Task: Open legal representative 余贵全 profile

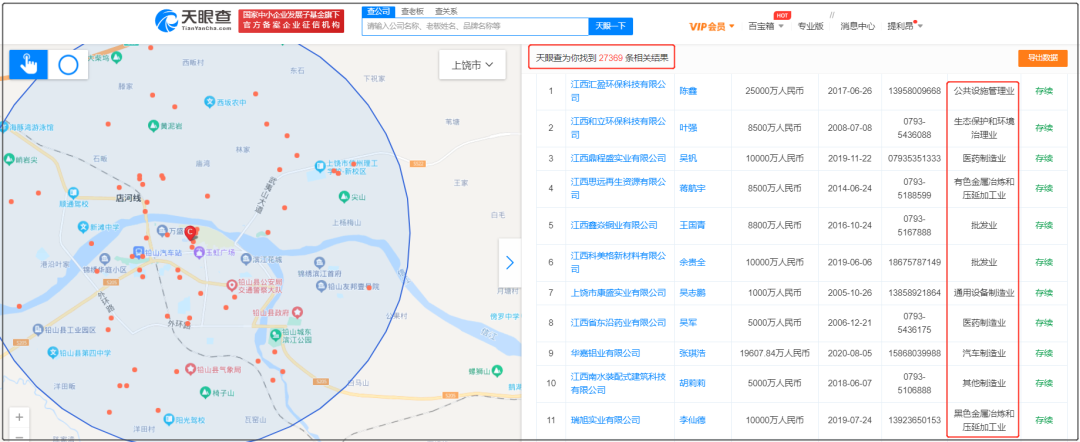Action: click(x=692, y=262)
